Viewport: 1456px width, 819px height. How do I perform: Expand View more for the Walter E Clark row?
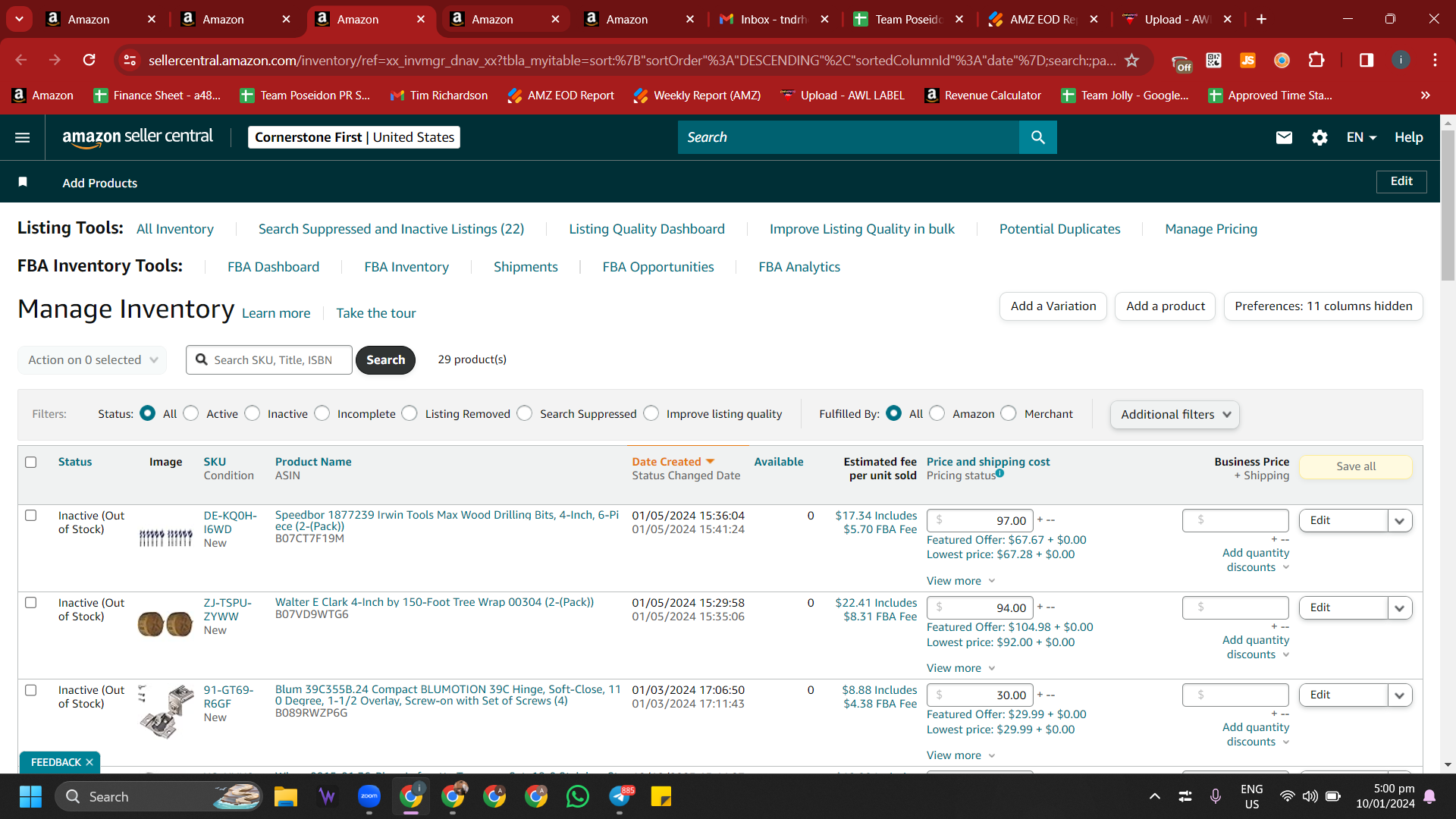(x=961, y=668)
